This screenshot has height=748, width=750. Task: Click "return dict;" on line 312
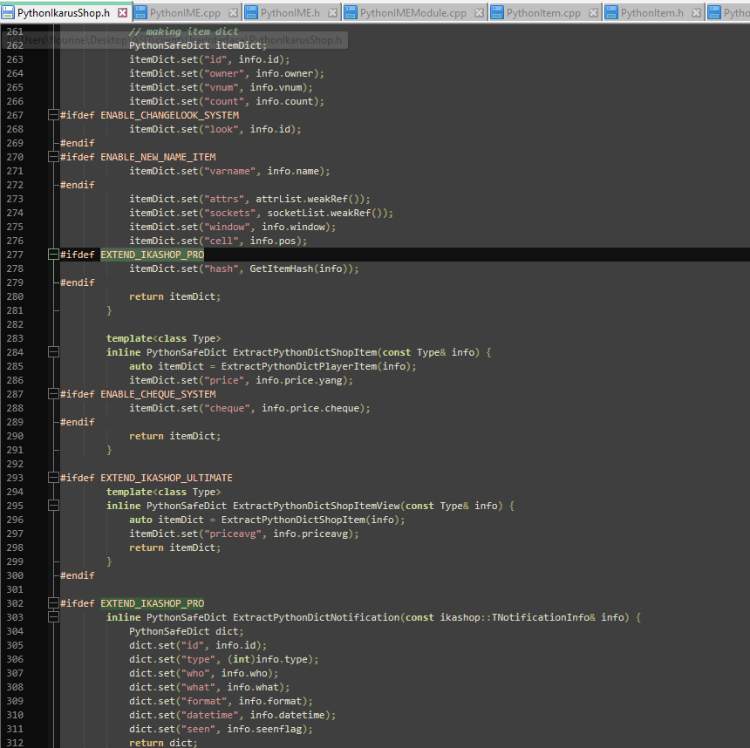(163, 743)
